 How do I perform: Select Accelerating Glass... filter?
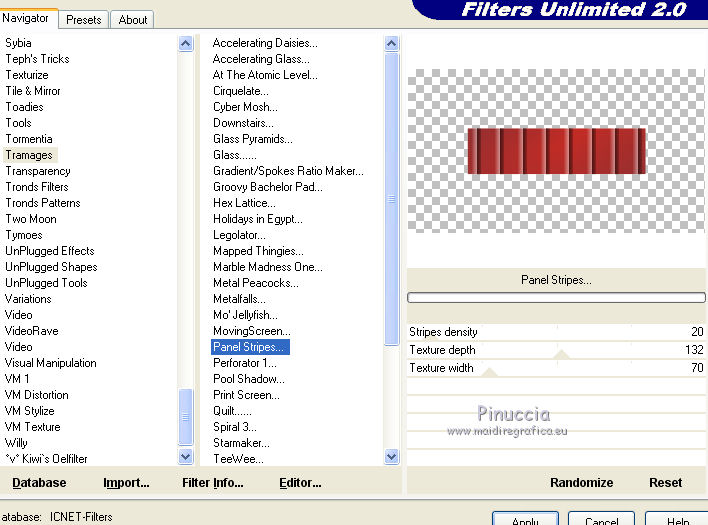[261, 59]
